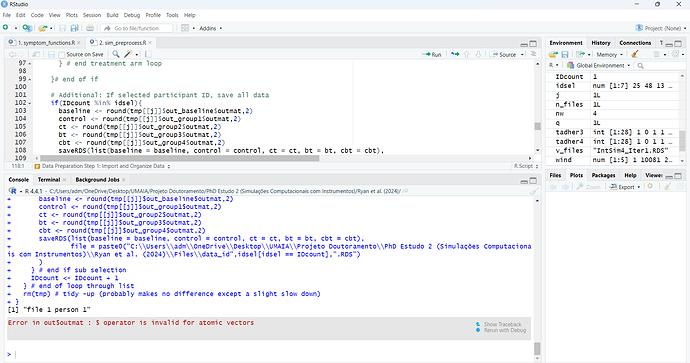Screen dimensions: 690x363
Task: Open the Session menu
Action: (92, 15)
